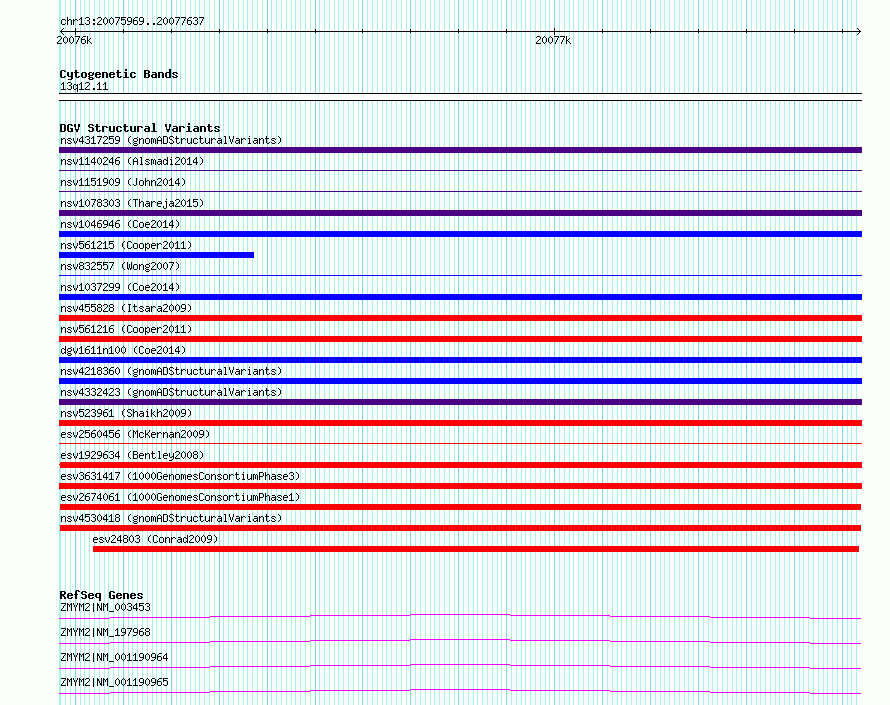890x705 pixels.
Task: Click the Cytogenetic Bands track title
Action: (x=119, y=74)
